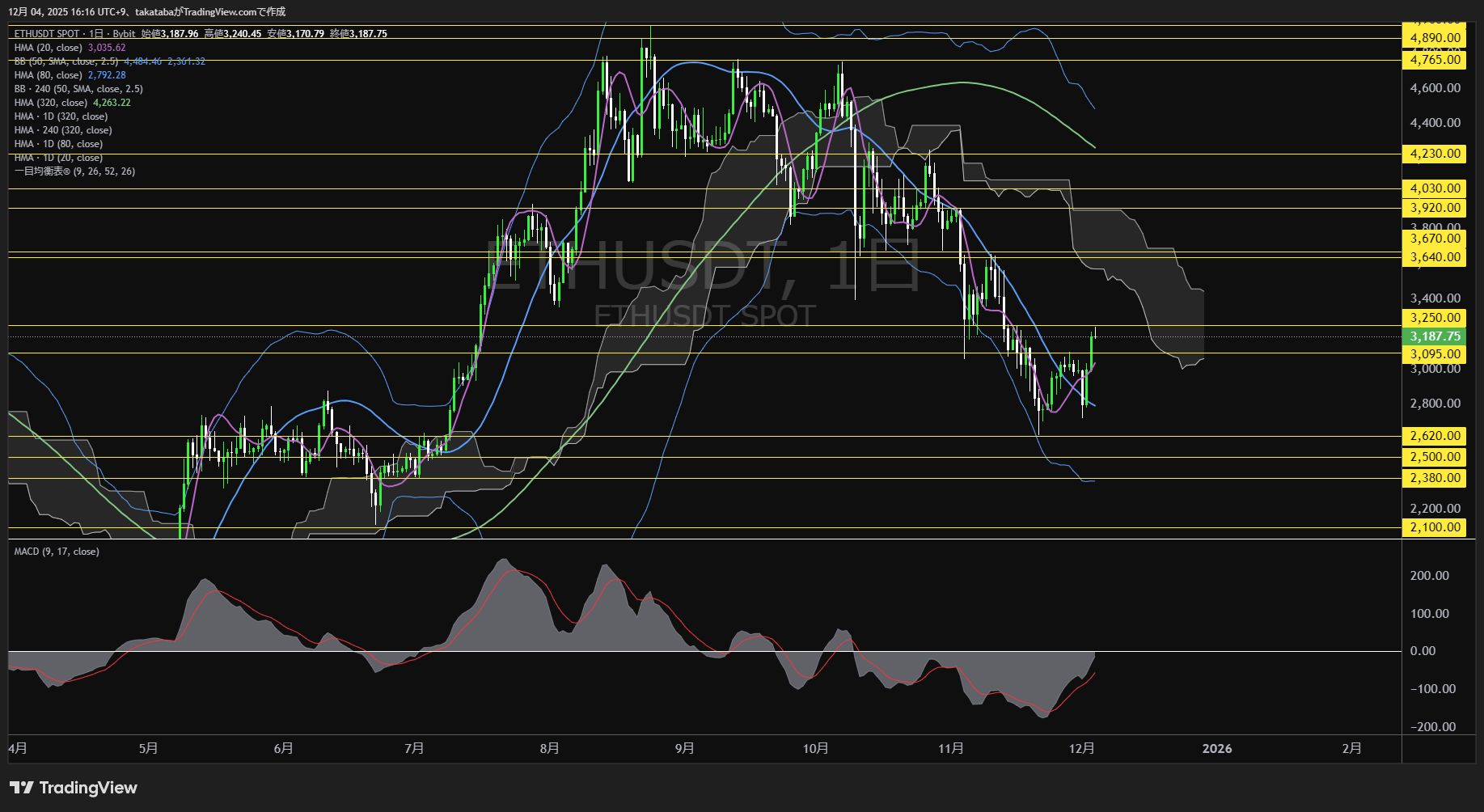1484x812 pixels.
Task: Select the 3,250.00 resistance price label
Action: coord(1435,318)
